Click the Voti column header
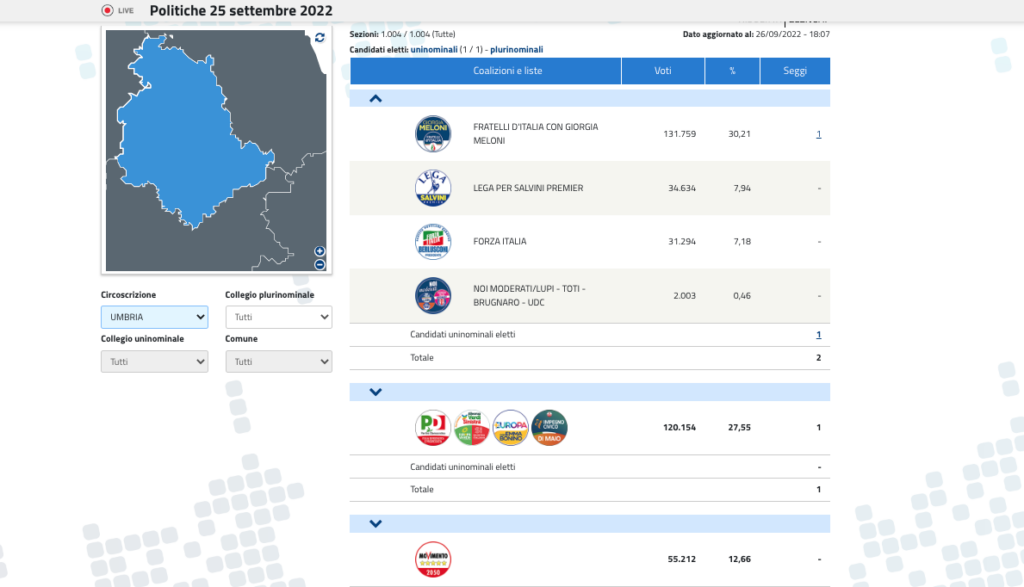Screen dimensions: 1024x587 (x=663, y=71)
